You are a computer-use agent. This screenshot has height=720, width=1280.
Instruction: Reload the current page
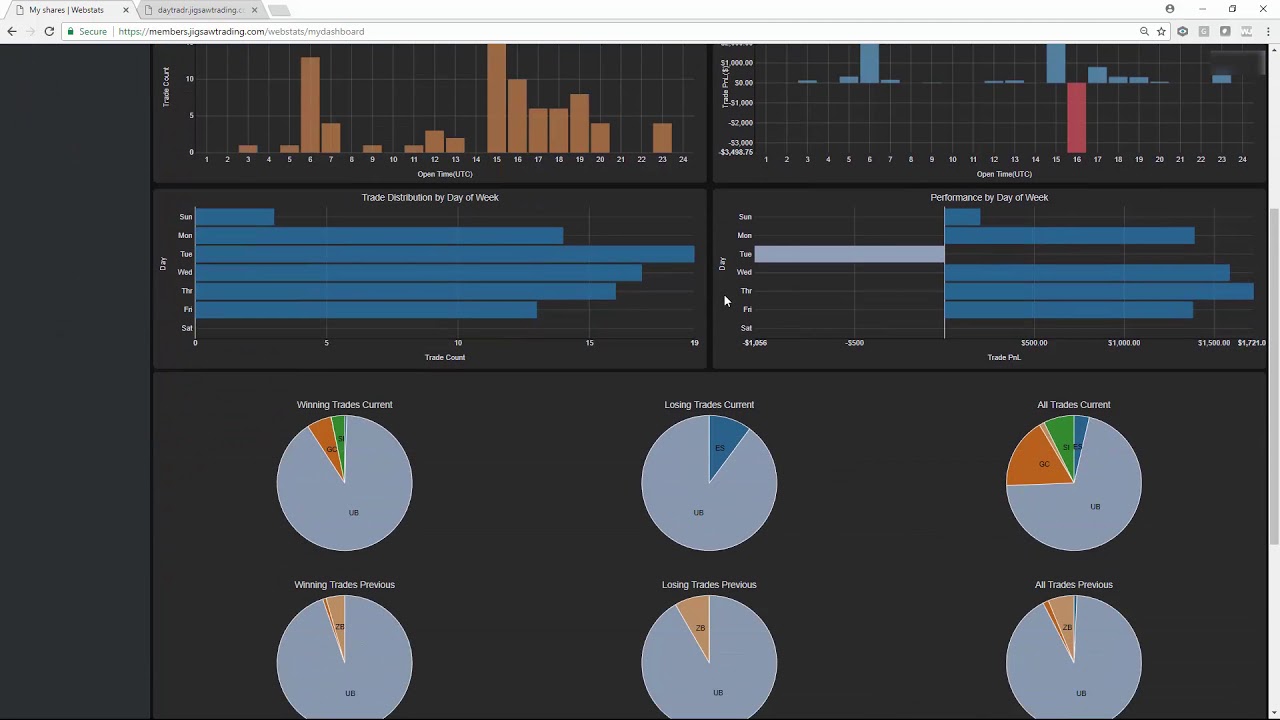coord(49,31)
